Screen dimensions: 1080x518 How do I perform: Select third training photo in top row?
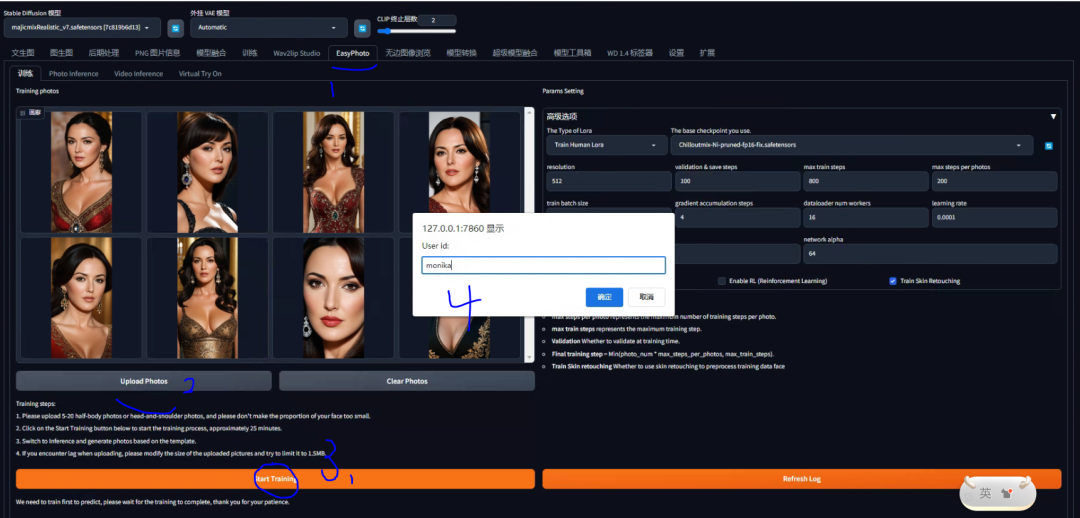[x=333, y=172]
